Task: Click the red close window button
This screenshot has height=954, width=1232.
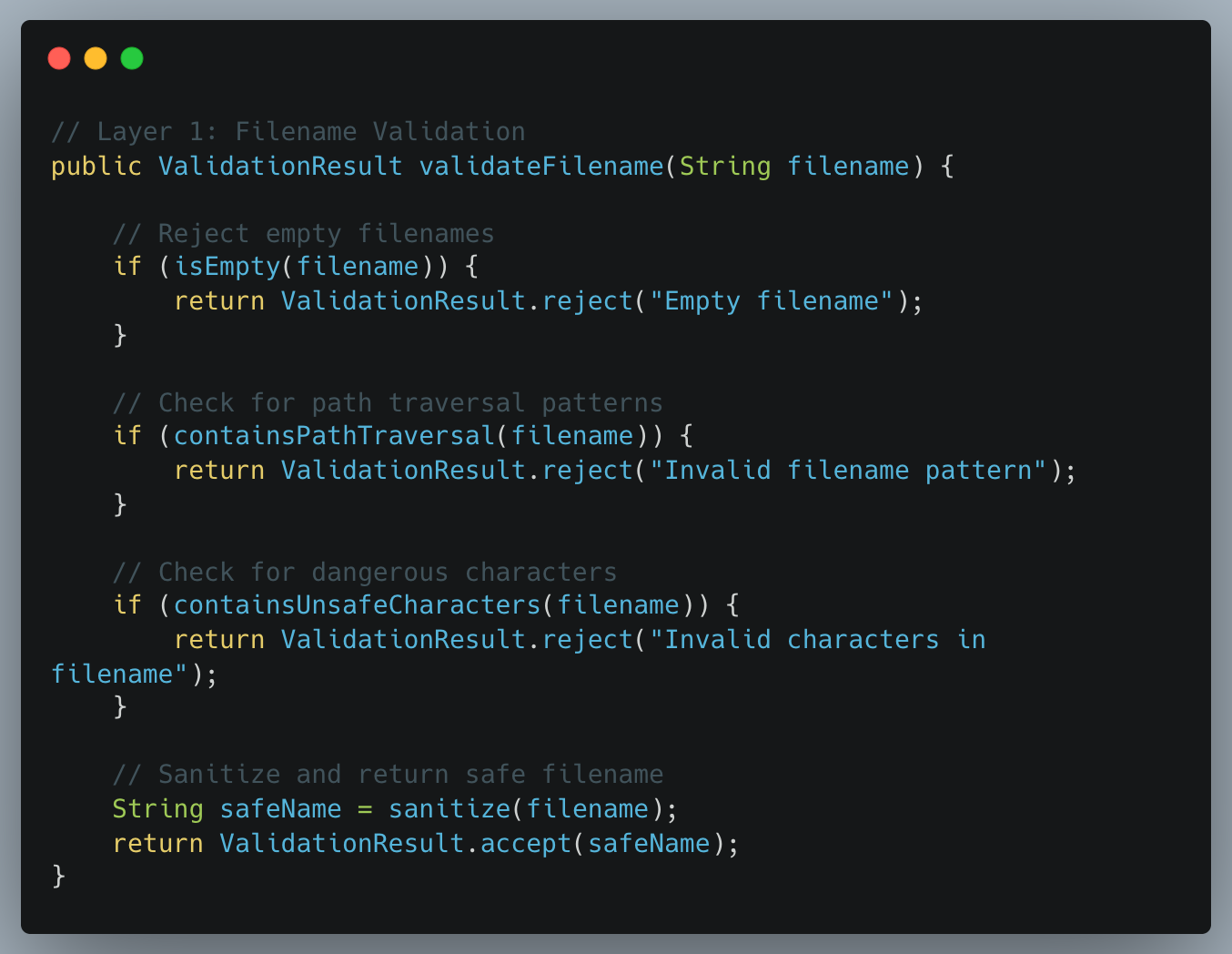Action: [x=59, y=58]
